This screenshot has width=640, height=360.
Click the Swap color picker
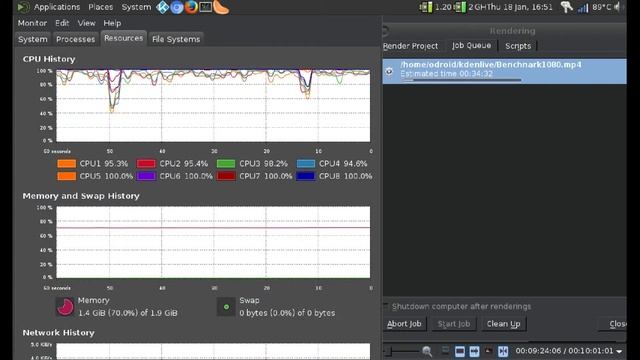226,307
